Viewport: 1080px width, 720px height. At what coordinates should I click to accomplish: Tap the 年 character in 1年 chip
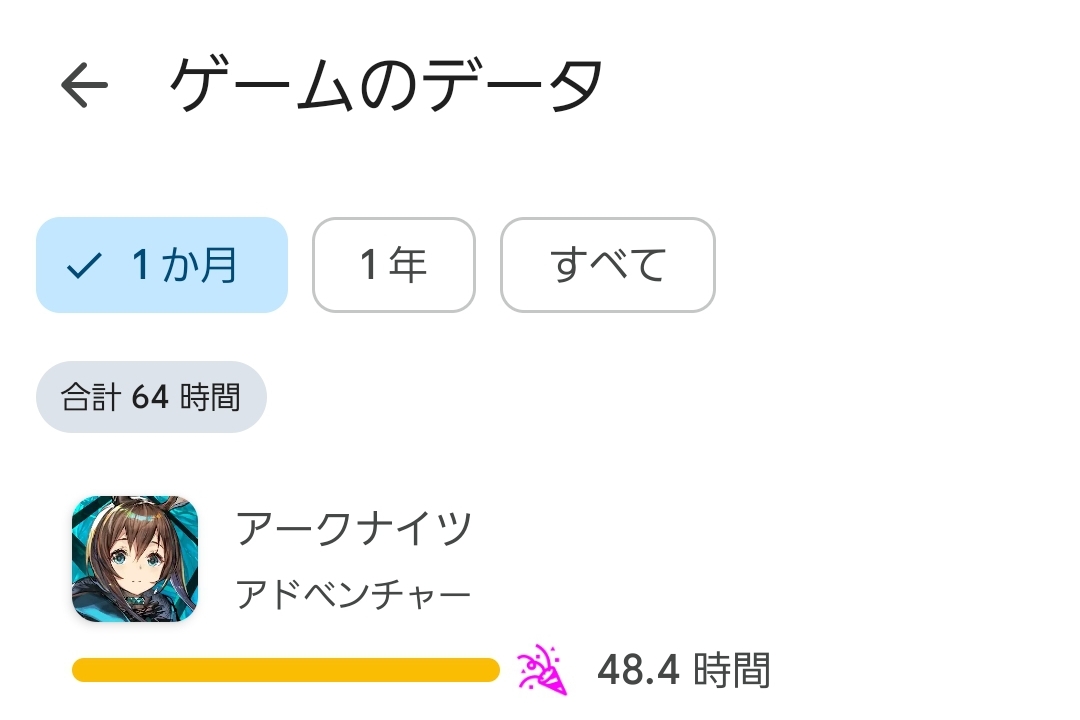pos(409,265)
